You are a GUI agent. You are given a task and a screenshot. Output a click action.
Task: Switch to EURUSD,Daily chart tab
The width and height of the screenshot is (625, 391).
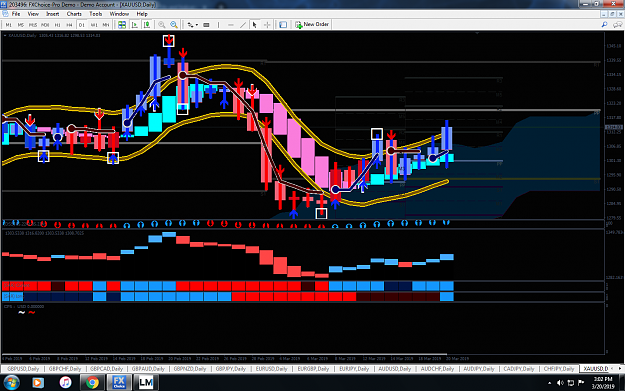point(271,369)
